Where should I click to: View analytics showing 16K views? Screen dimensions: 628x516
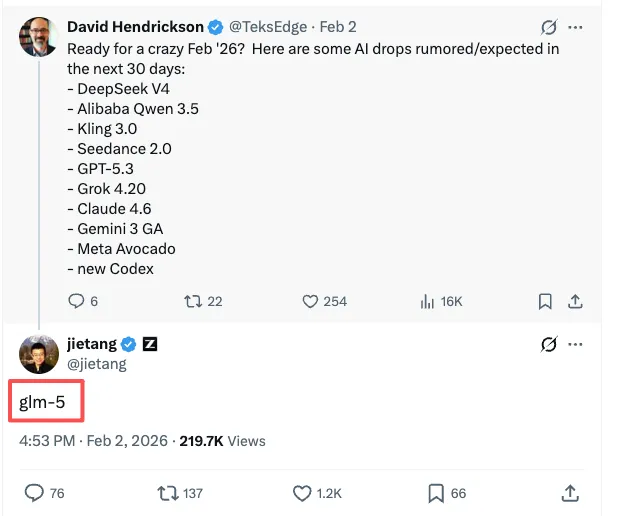(429, 300)
